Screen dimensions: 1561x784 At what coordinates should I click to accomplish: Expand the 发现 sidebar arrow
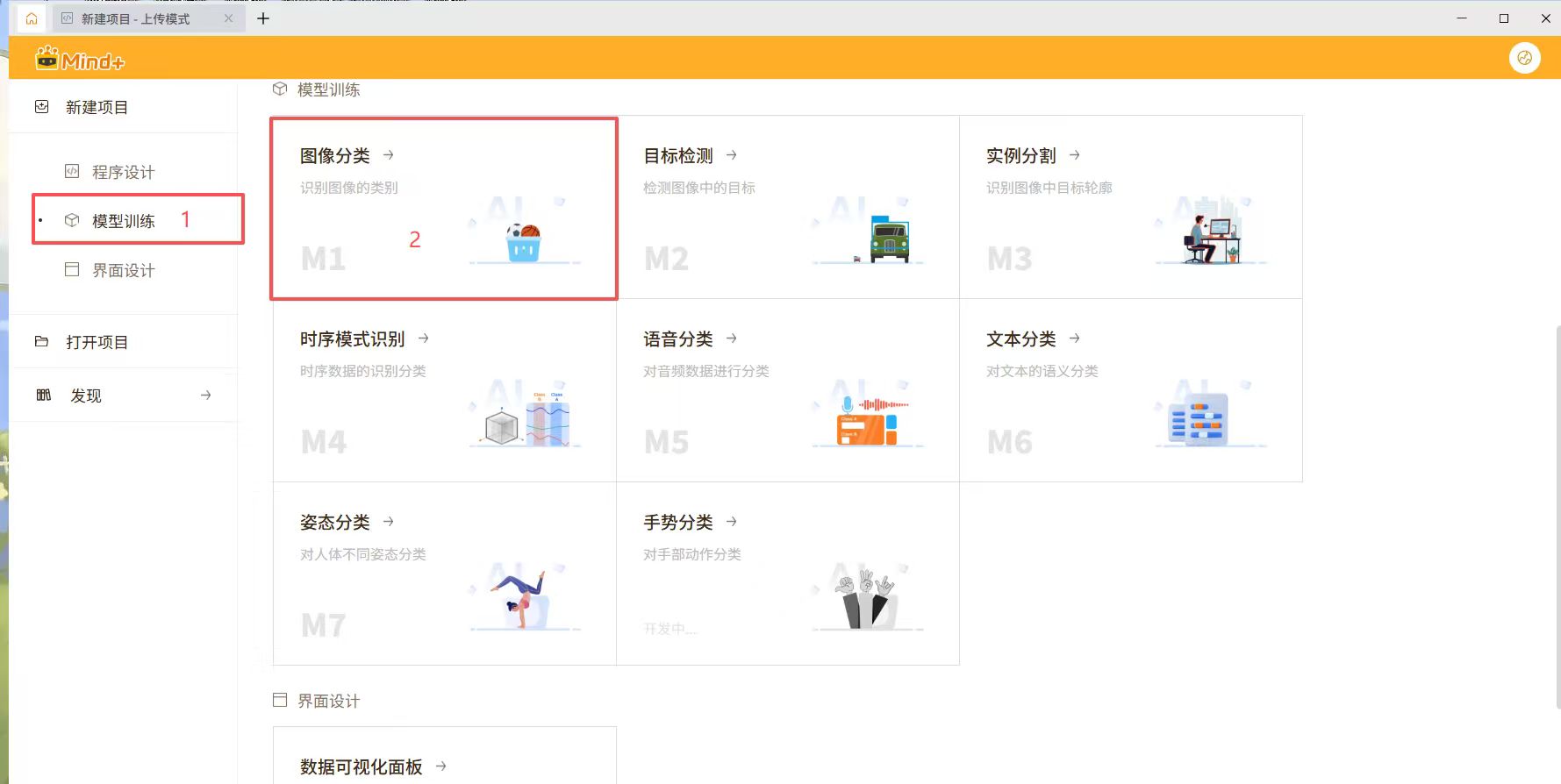[x=205, y=396]
